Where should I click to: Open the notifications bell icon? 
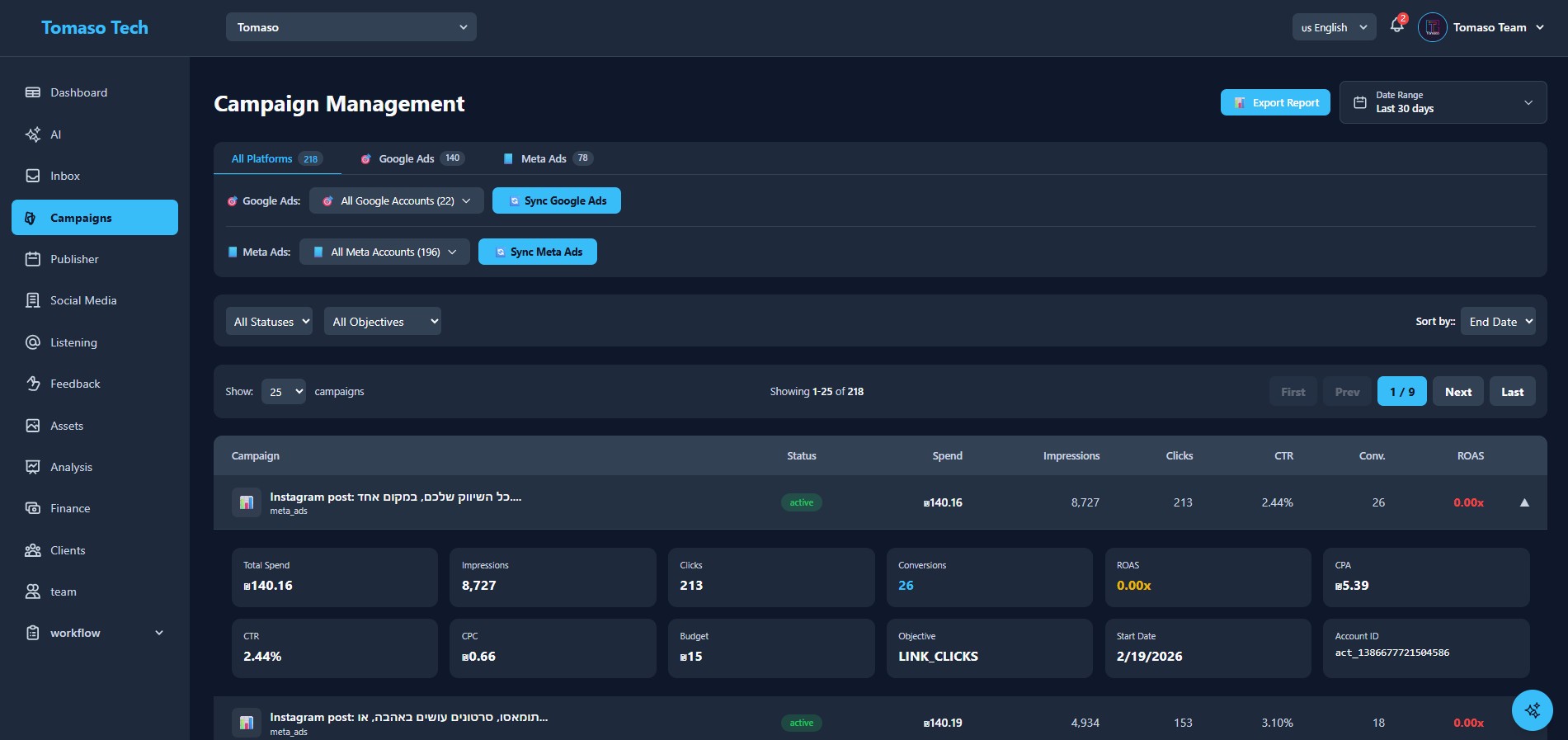pyautogui.click(x=1396, y=26)
